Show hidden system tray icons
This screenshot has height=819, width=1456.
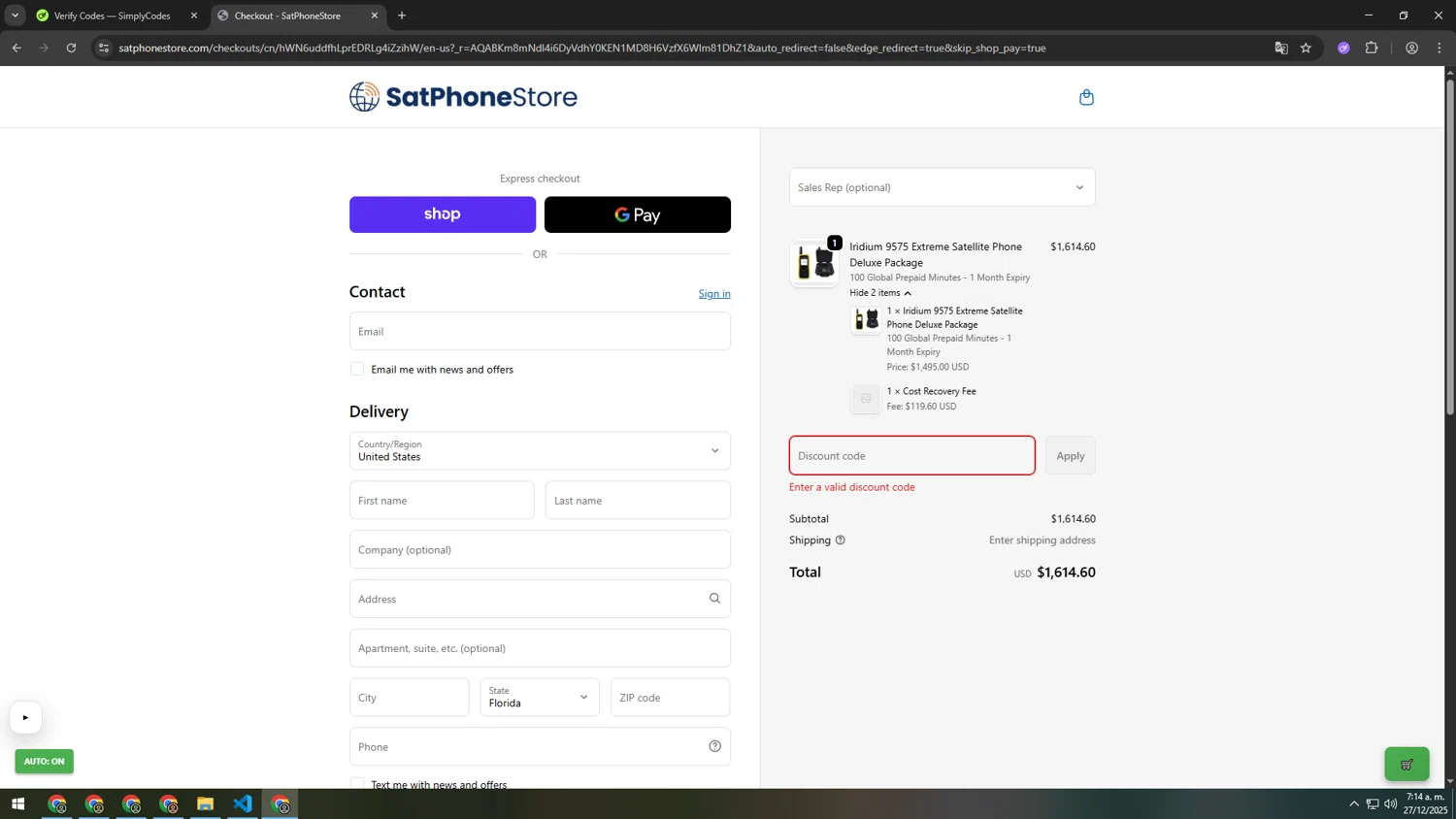point(1354,803)
